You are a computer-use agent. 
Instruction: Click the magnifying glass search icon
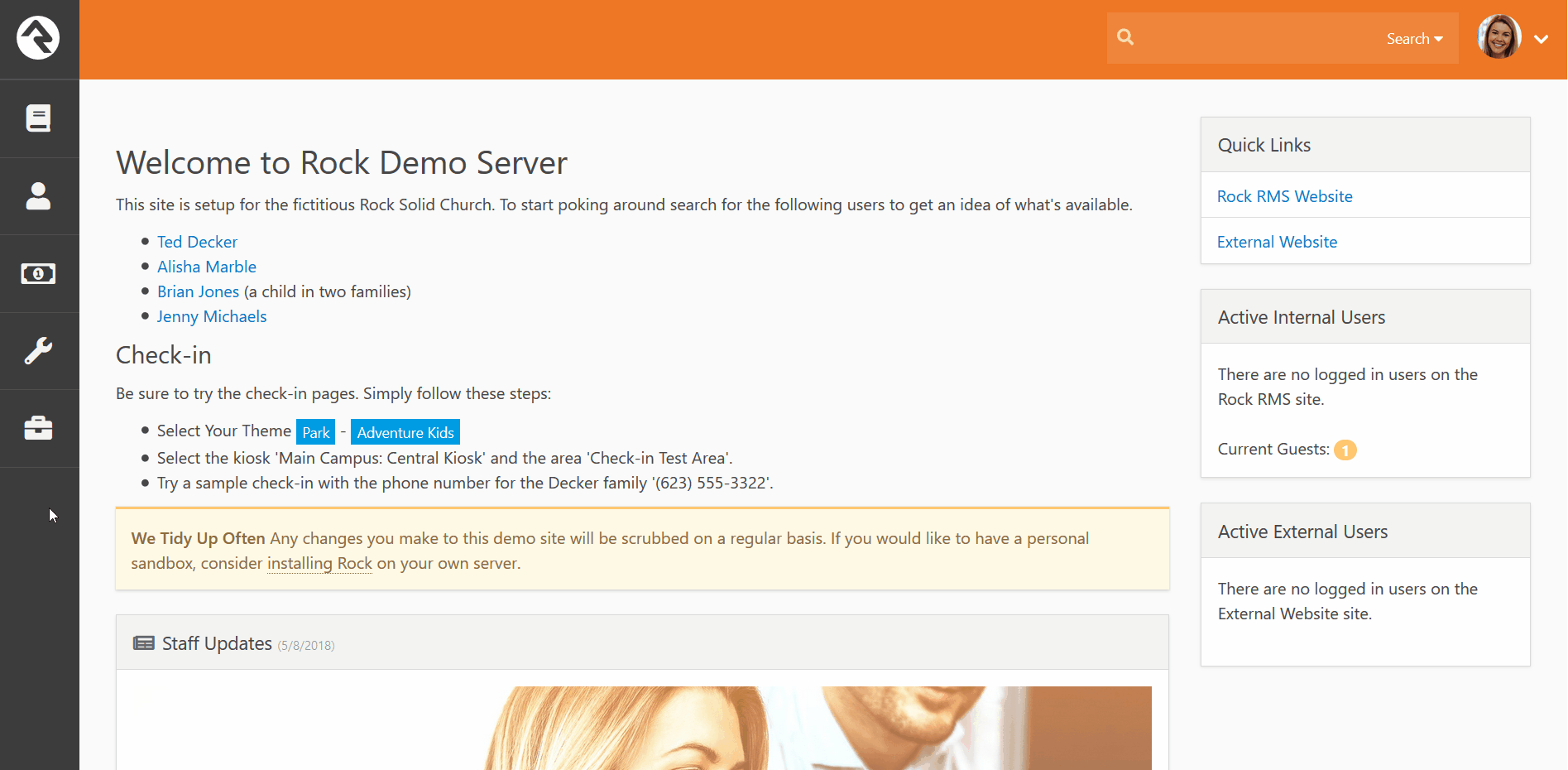[x=1125, y=37]
